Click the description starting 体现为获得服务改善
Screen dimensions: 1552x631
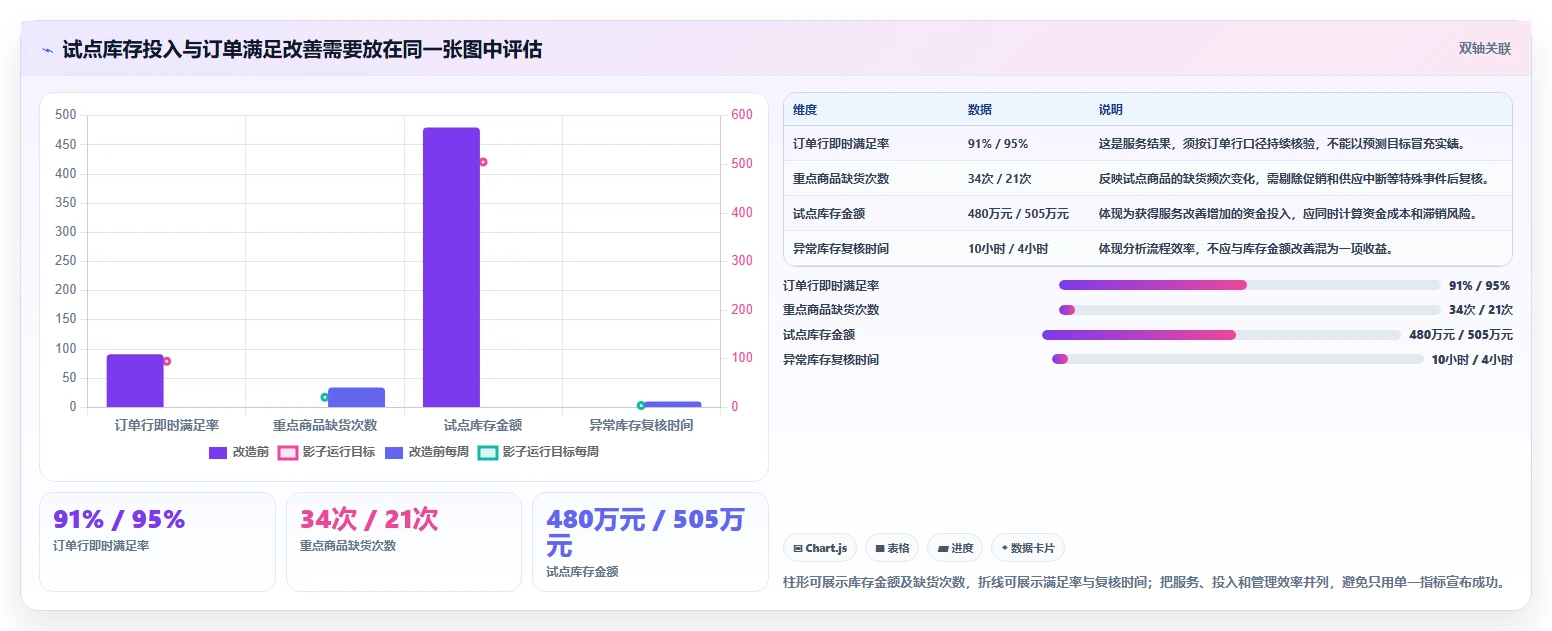1289,214
